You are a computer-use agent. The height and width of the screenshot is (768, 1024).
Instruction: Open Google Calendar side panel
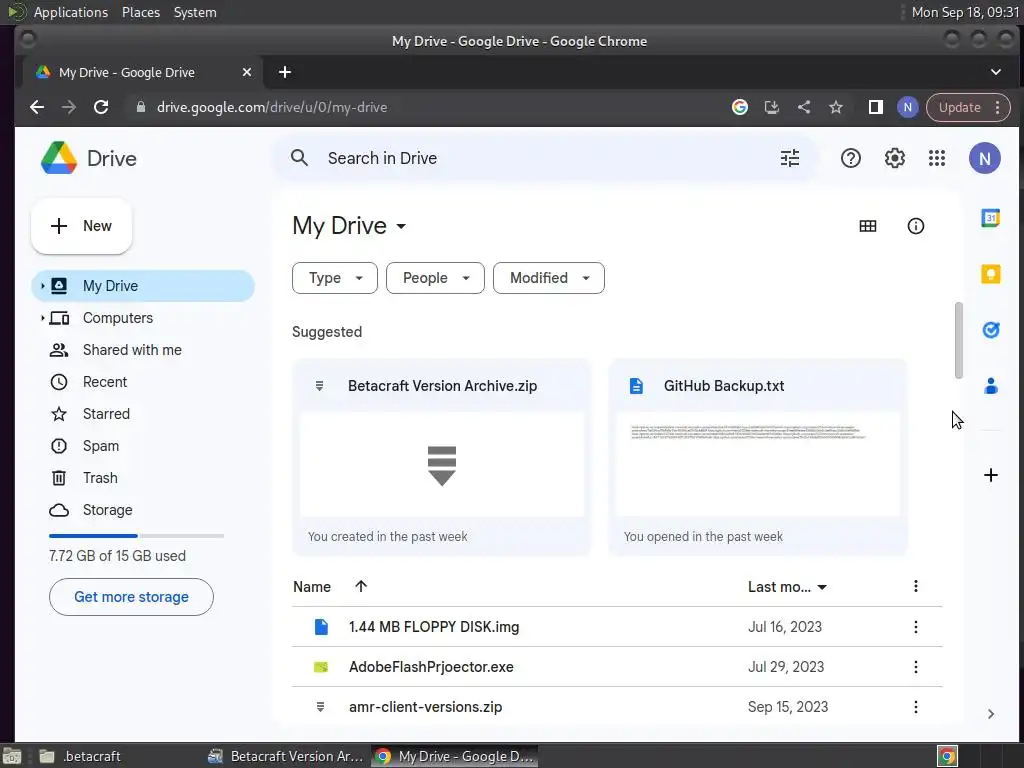click(x=990, y=218)
